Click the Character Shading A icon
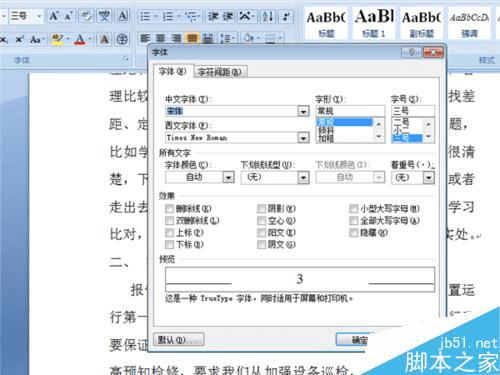 click(104, 40)
